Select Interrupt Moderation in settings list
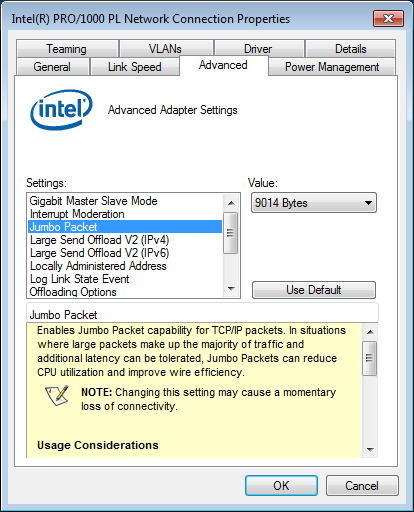This screenshot has height=512, width=414. tap(125, 214)
